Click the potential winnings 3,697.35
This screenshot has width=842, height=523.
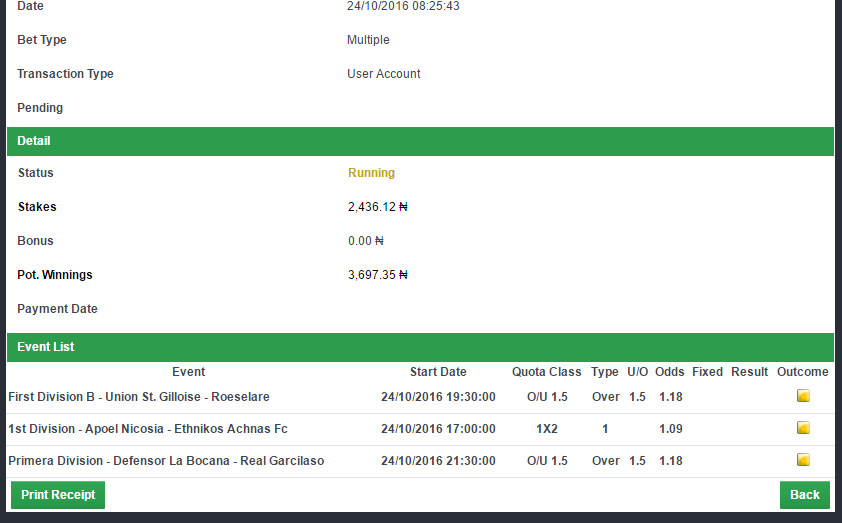(378, 275)
